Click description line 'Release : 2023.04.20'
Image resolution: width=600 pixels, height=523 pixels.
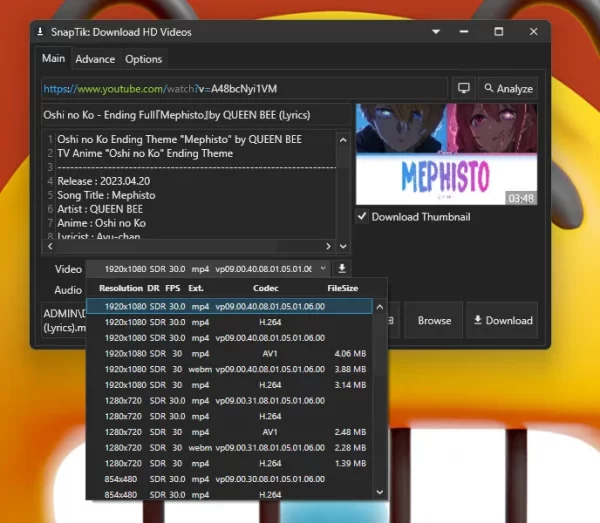104,181
